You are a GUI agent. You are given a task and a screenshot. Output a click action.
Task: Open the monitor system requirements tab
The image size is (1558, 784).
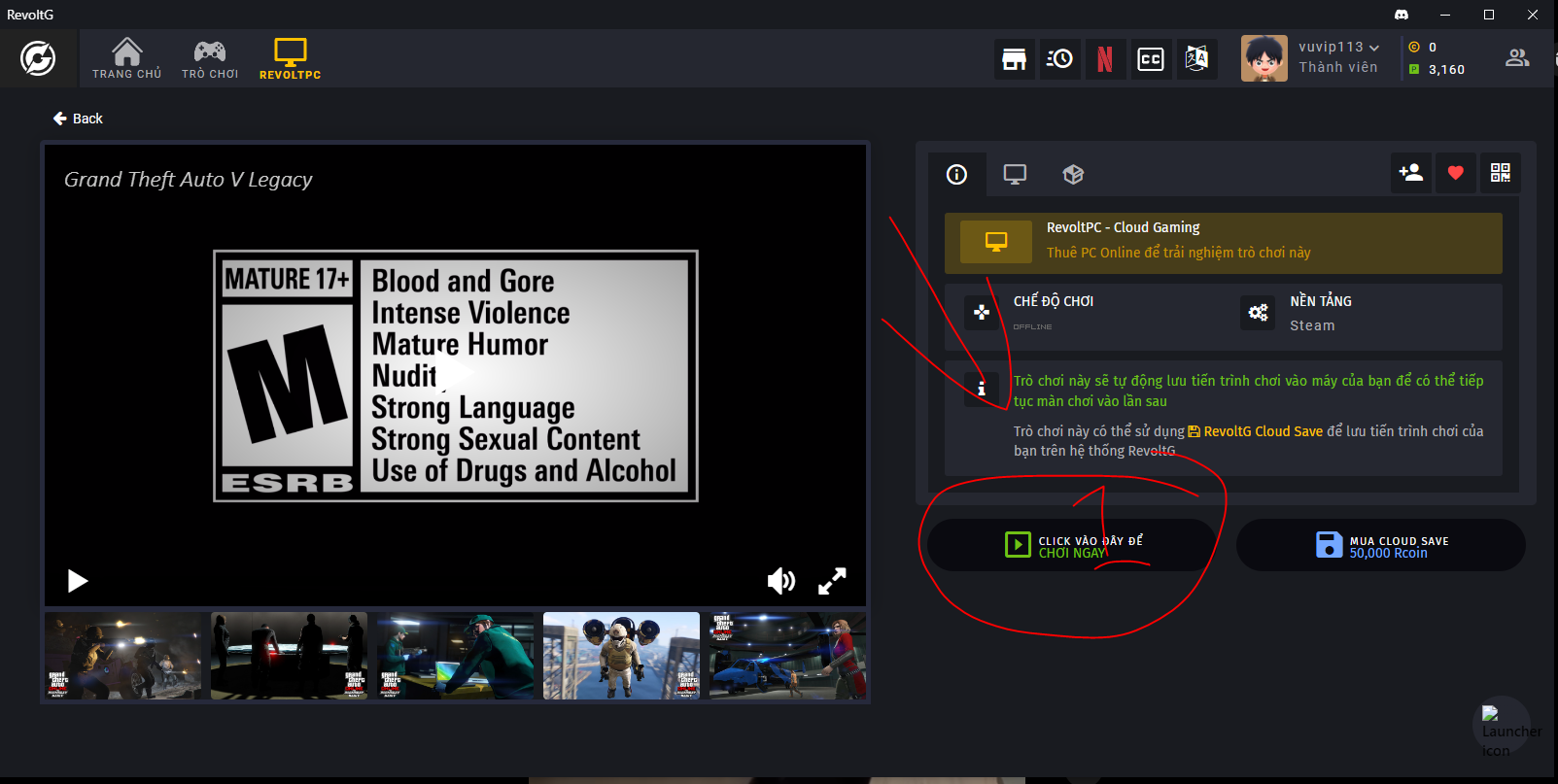coord(1015,174)
